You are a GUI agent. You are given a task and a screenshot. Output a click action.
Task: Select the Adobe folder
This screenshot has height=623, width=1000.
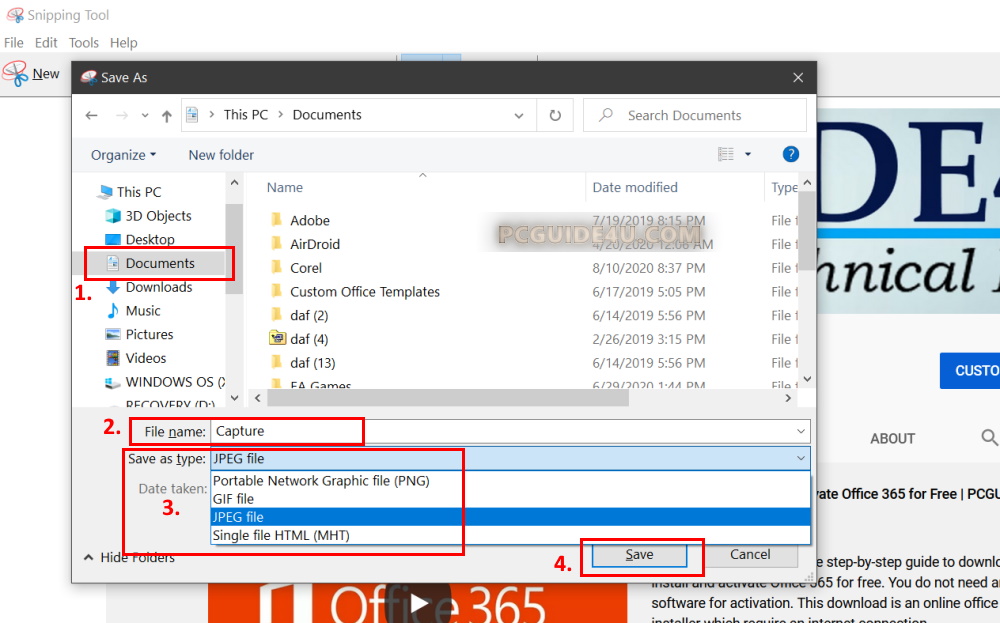click(x=309, y=220)
